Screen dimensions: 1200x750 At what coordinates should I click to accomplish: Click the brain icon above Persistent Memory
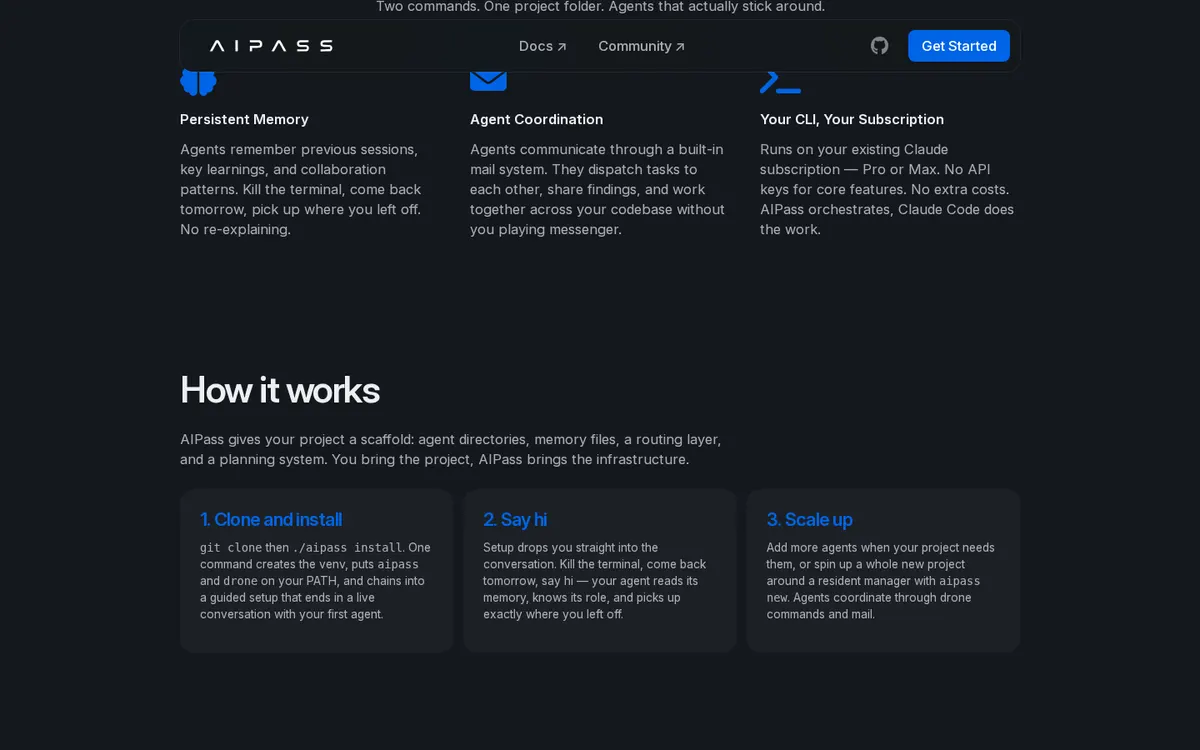coord(198,83)
